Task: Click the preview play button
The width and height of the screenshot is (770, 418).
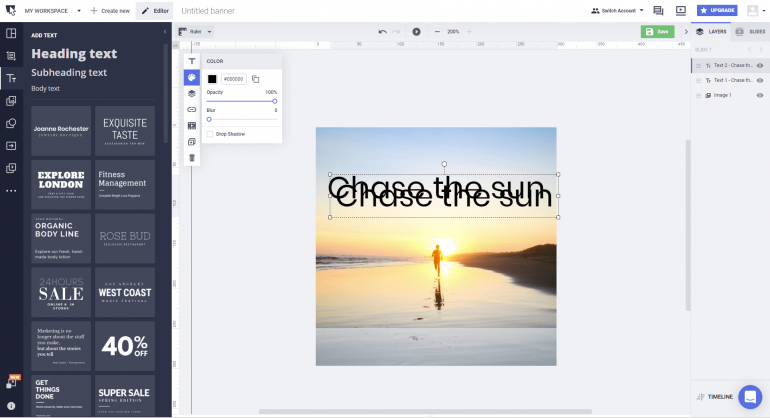Action: click(x=416, y=32)
